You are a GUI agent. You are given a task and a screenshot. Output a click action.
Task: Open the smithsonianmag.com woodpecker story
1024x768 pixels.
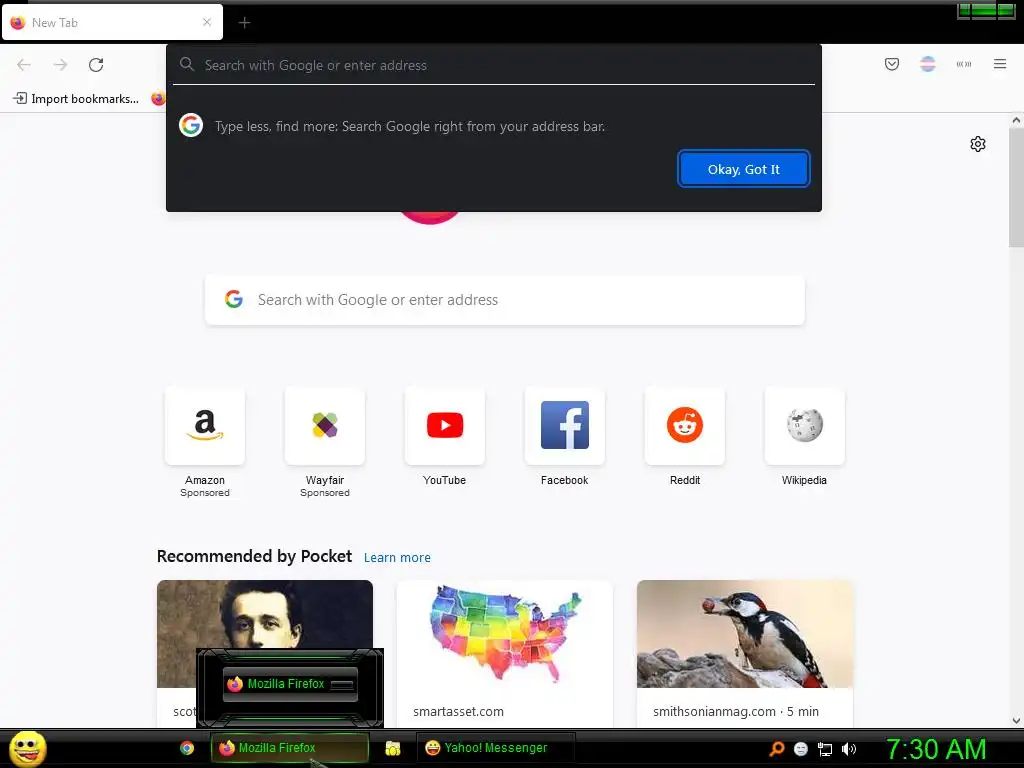[x=744, y=653]
